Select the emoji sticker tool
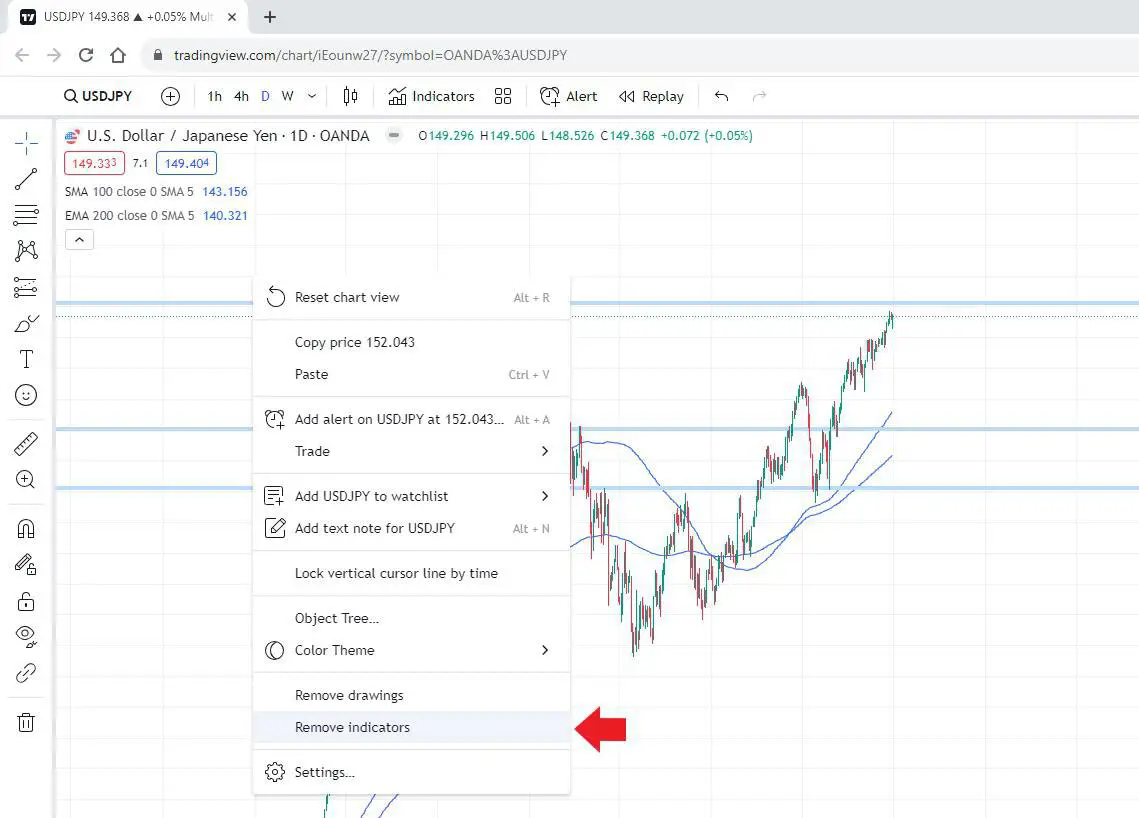1139x818 pixels. (27, 395)
